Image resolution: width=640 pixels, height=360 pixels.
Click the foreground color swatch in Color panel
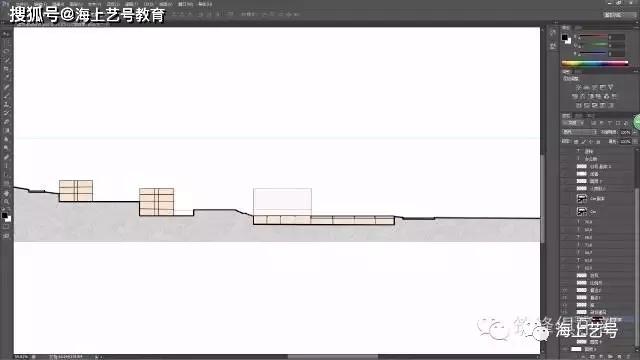[564, 37]
